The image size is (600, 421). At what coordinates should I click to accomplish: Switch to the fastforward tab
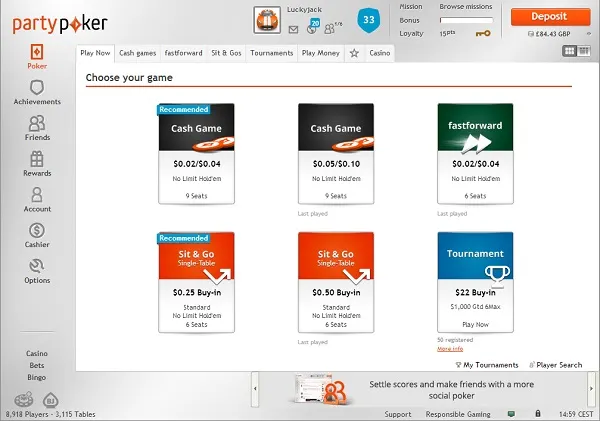point(184,53)
